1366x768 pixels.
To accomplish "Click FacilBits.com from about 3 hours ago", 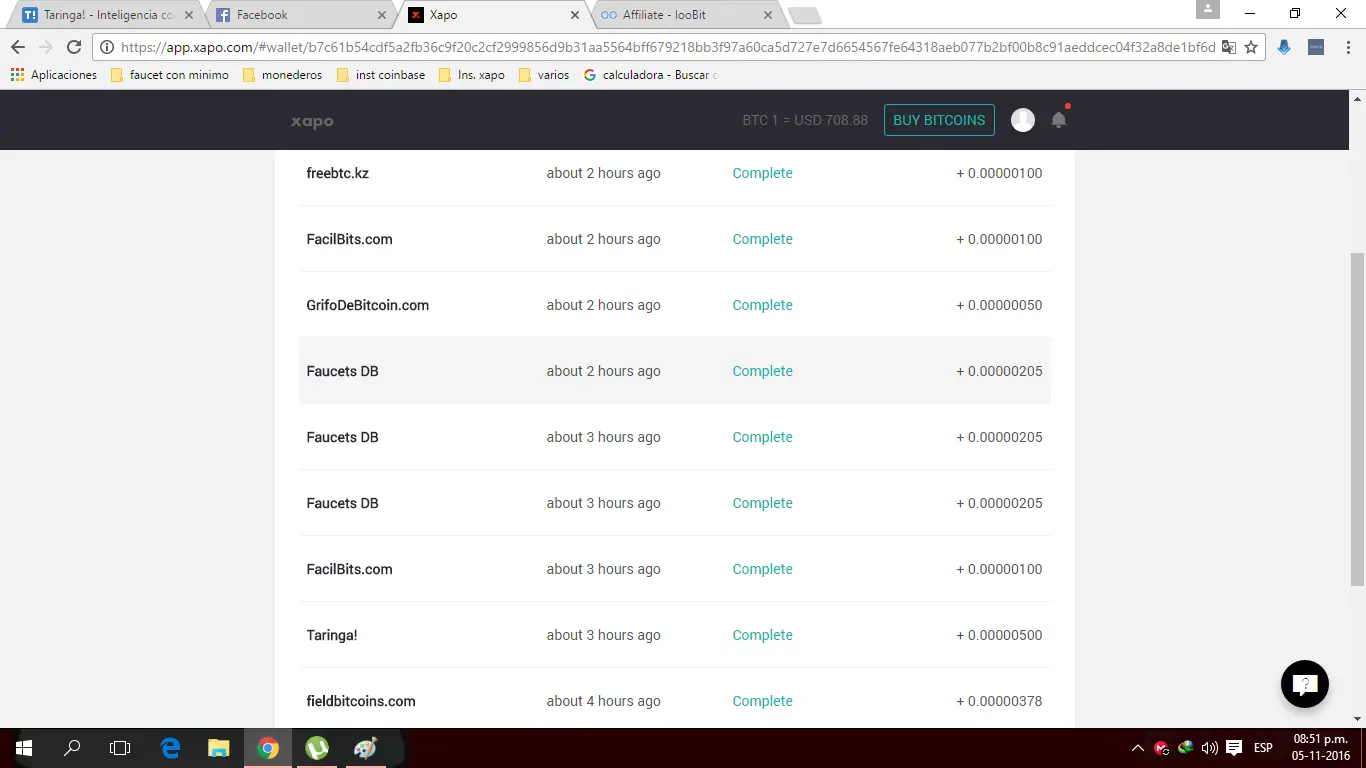I will click(675, 569).
